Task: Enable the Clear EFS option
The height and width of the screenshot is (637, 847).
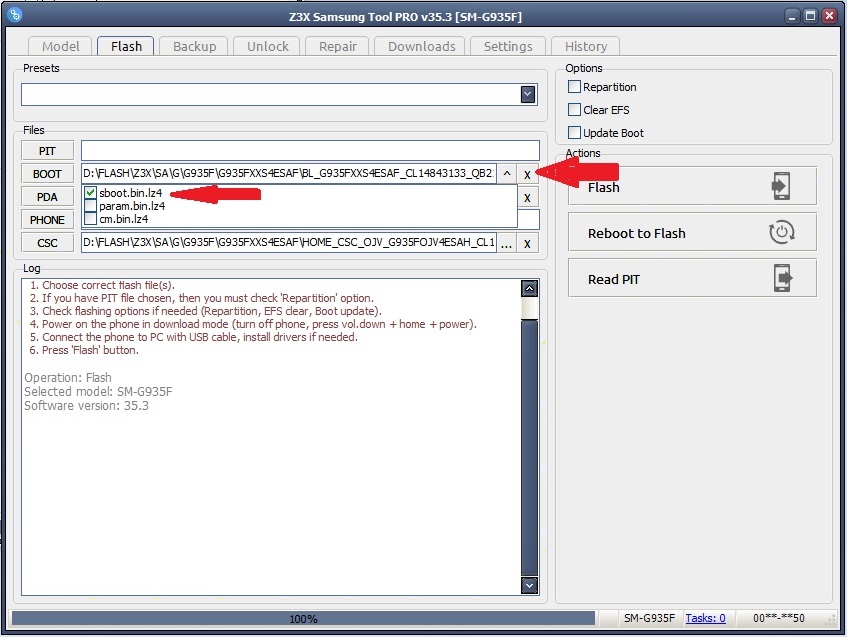Action: (x=574, y=110)
